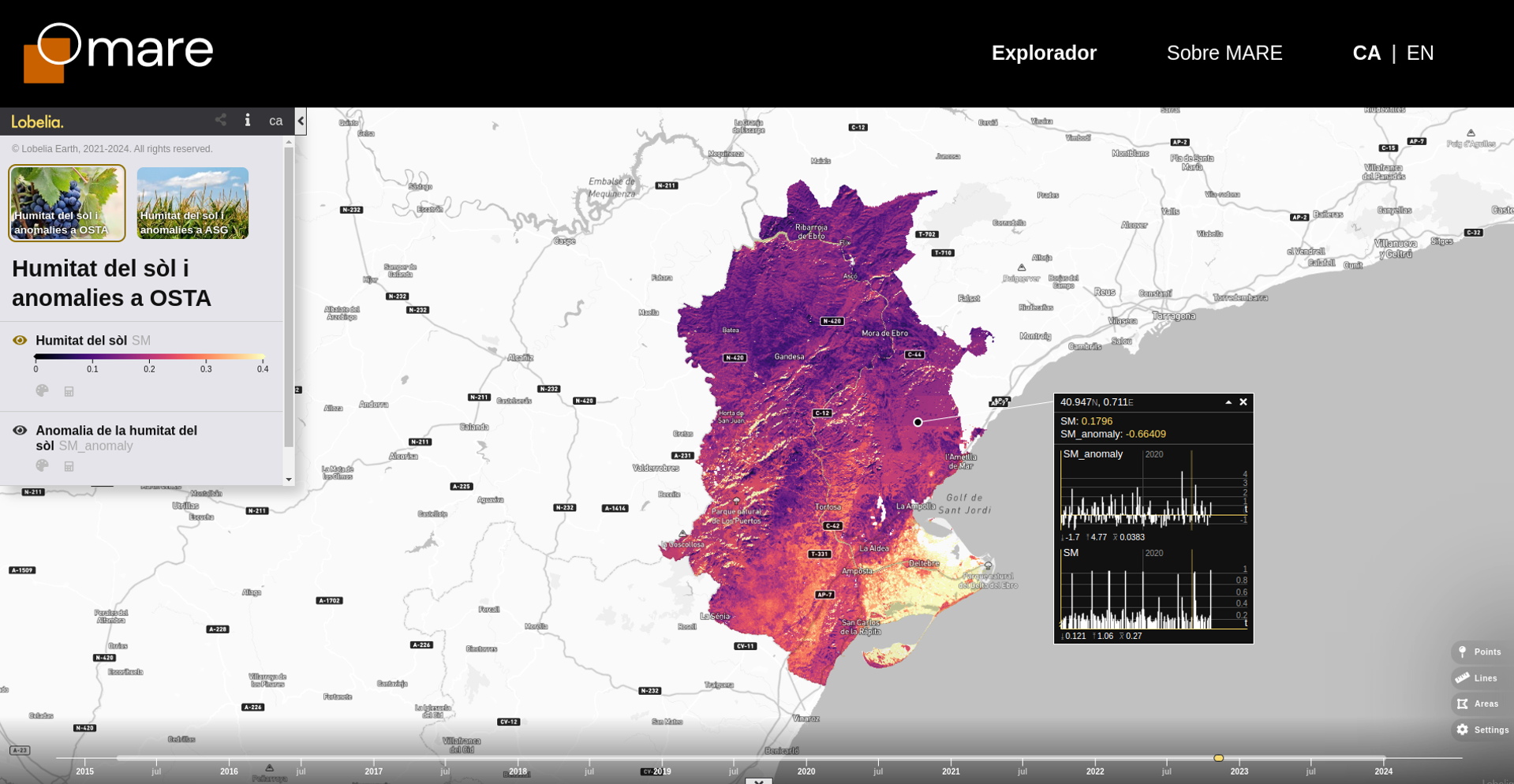The width and height of the screenshot is (1514, 784).
Task: Collapse the point info popup with up arrow
Action: pos(1228,402)
